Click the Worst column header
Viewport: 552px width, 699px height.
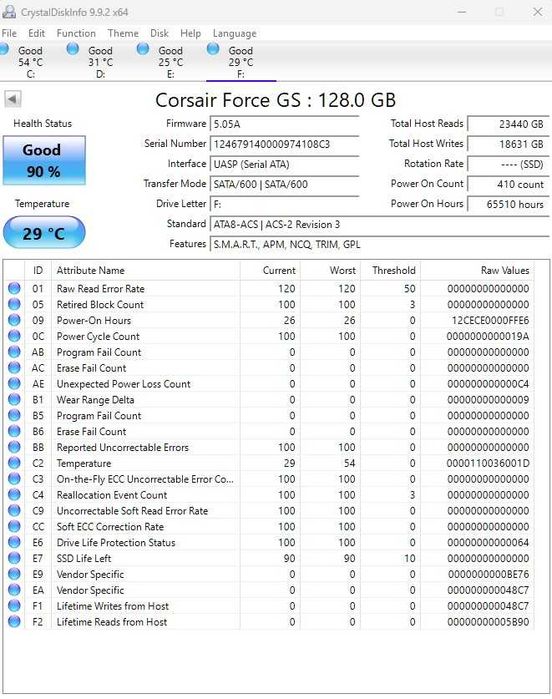(330, 270)
